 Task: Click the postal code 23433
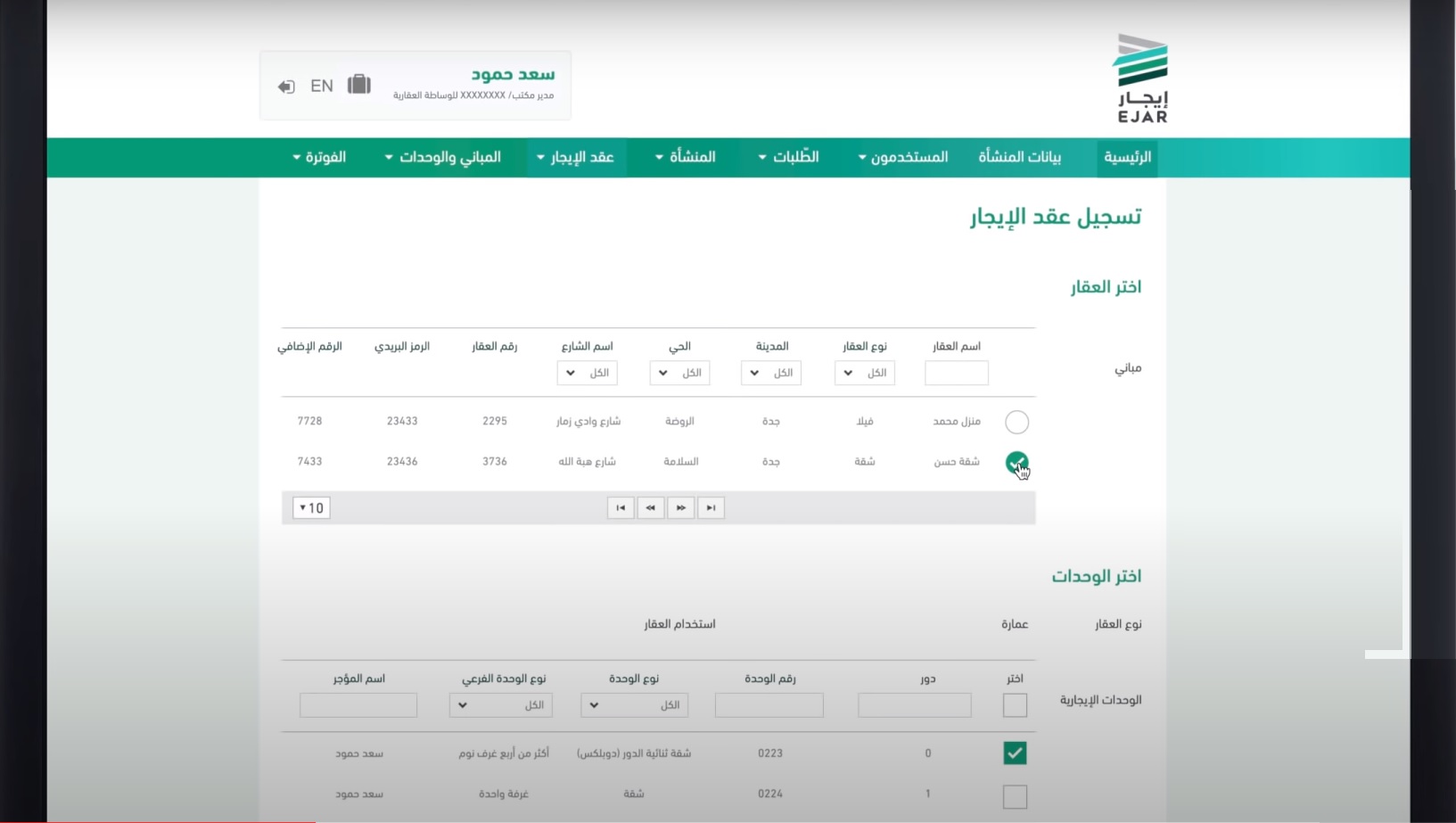402,421
